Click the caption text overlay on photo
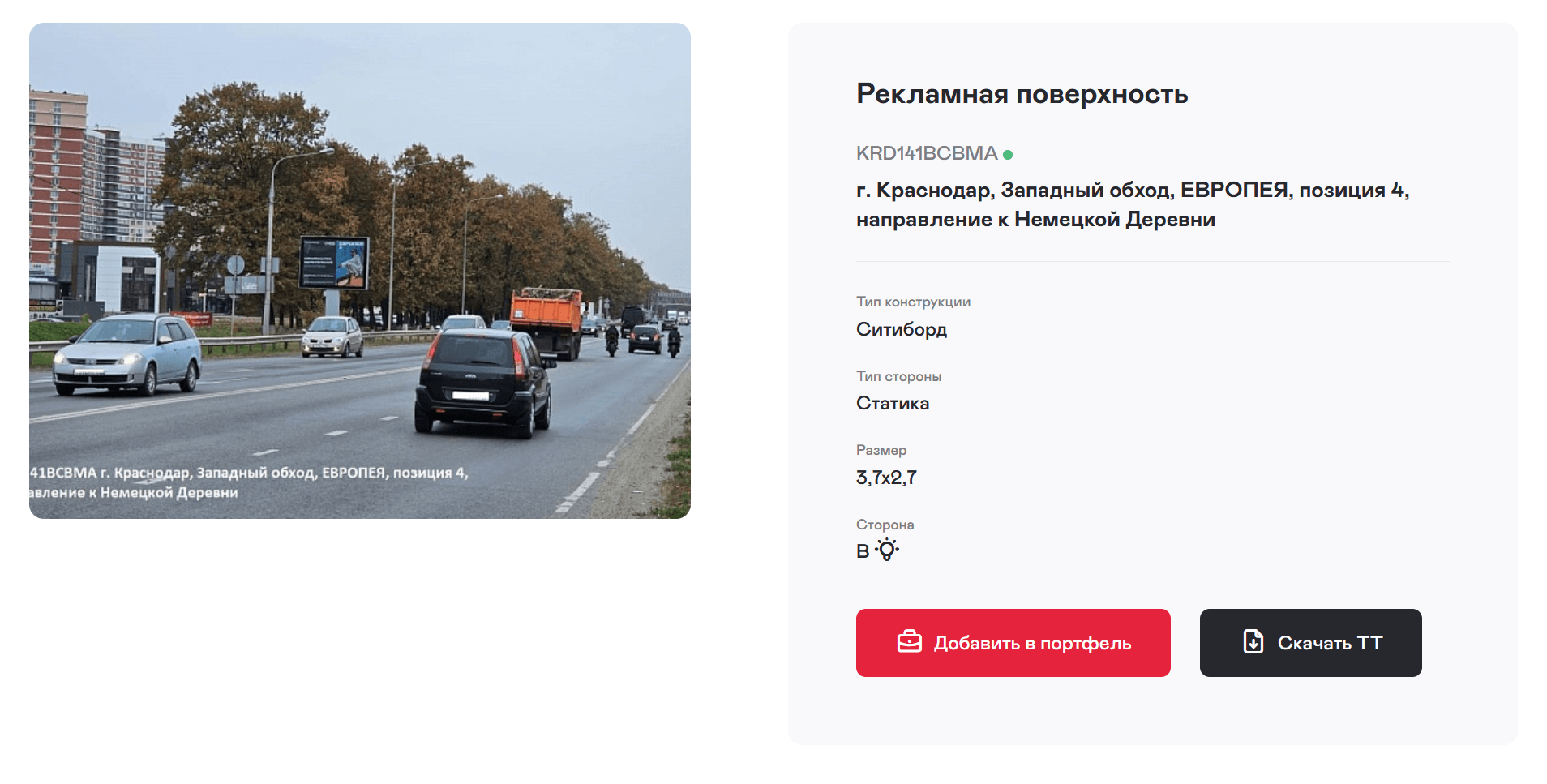 coord(249,482)
